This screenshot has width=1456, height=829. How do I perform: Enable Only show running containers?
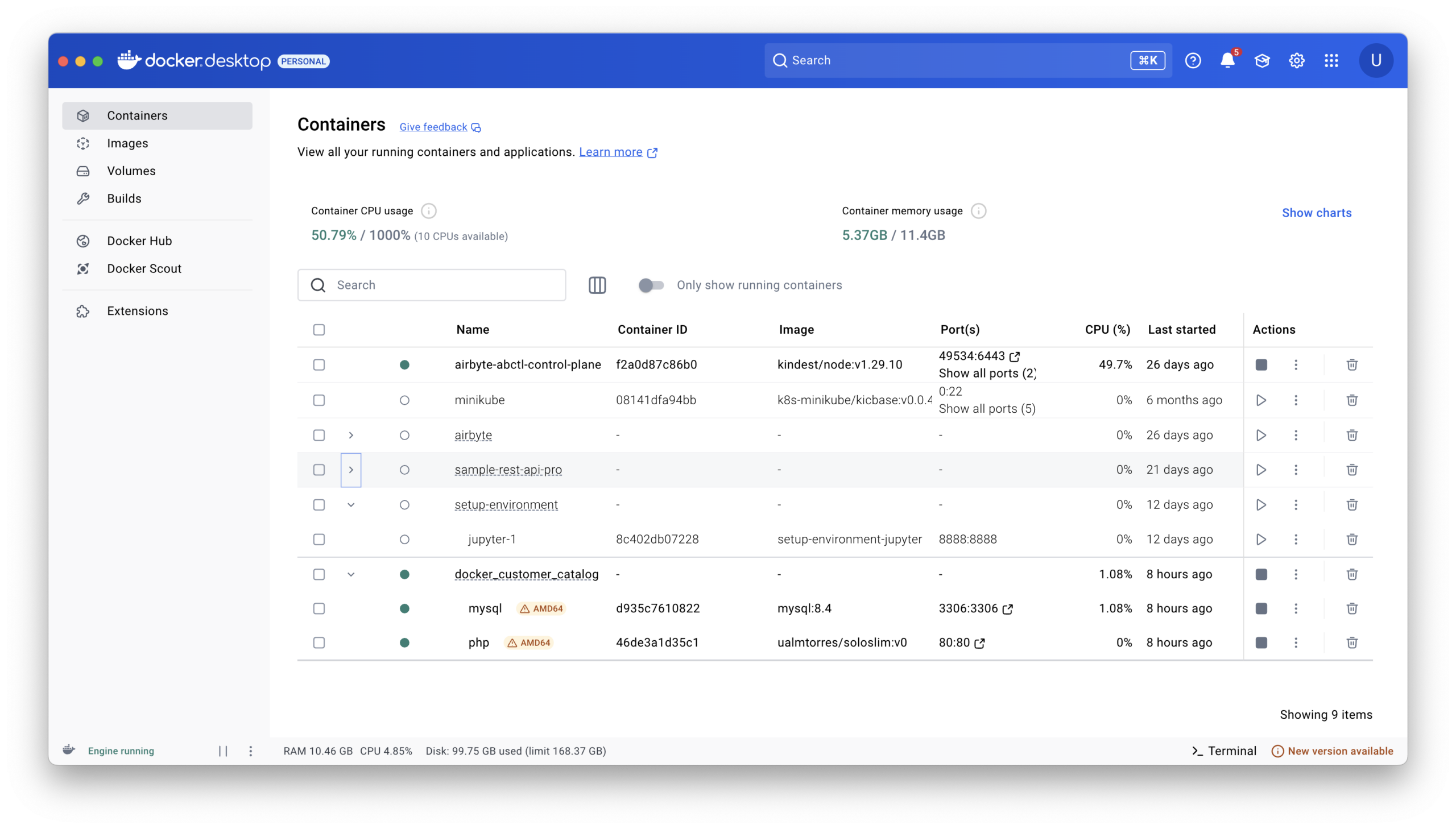[651, 285]
